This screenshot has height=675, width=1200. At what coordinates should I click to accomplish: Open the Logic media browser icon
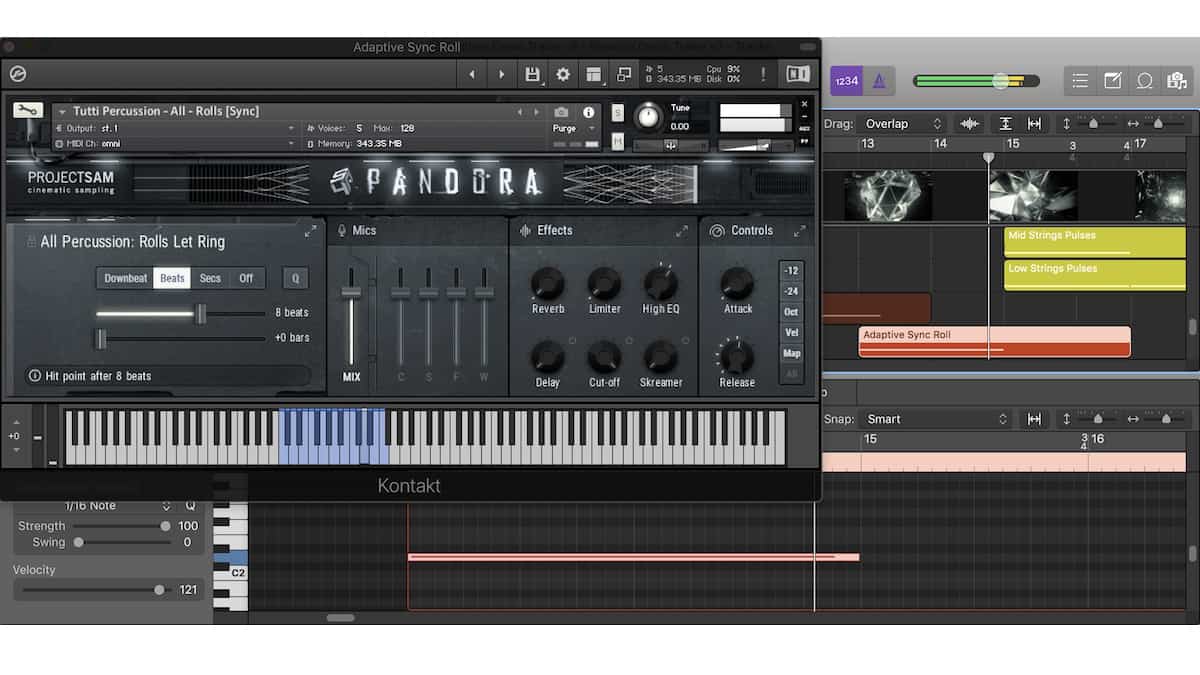1176,81
